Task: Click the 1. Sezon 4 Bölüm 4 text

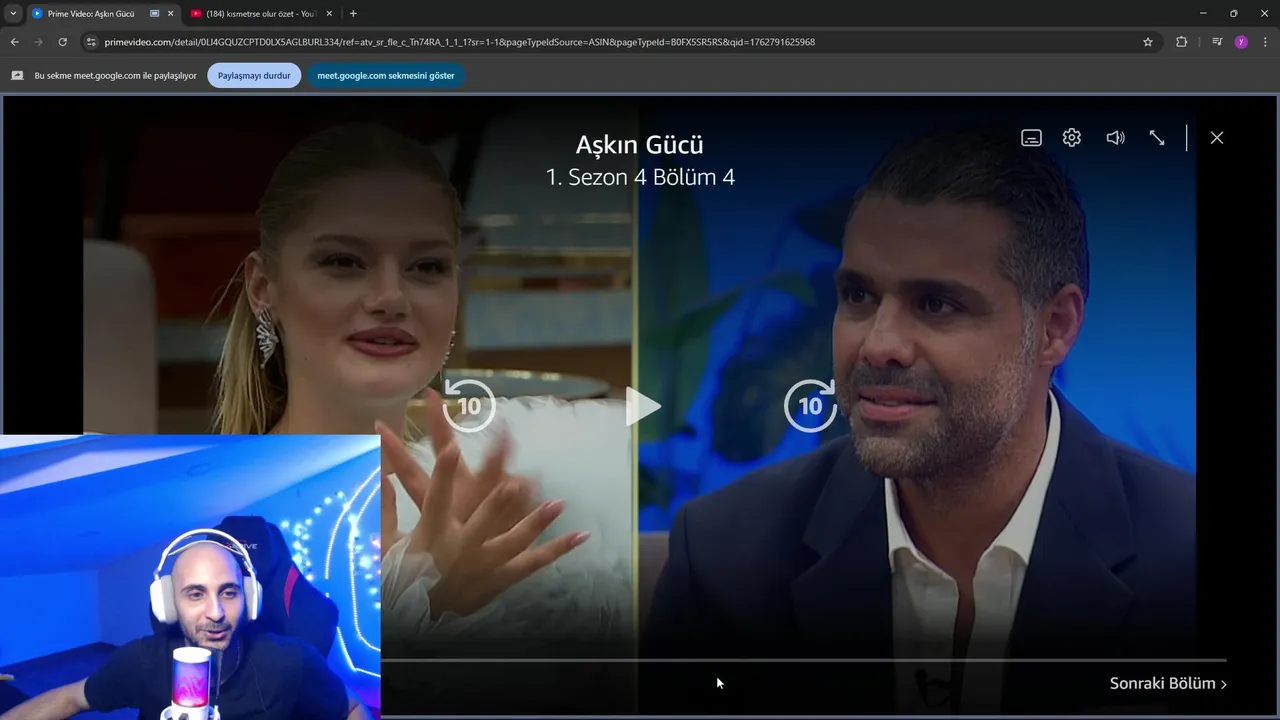Action: [640, 177]
